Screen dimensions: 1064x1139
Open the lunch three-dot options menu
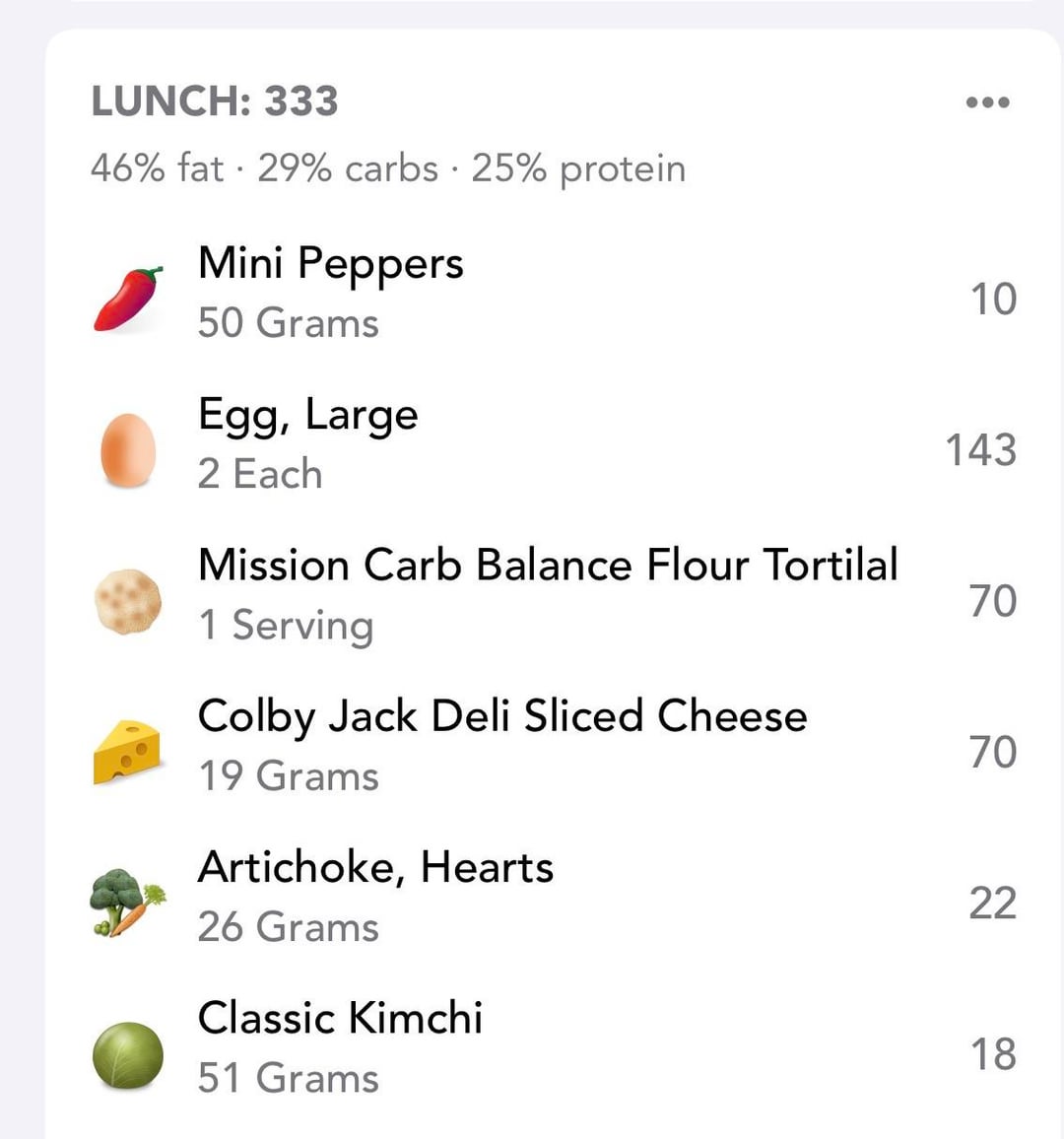pyautogui.click(x=987, y=102)
